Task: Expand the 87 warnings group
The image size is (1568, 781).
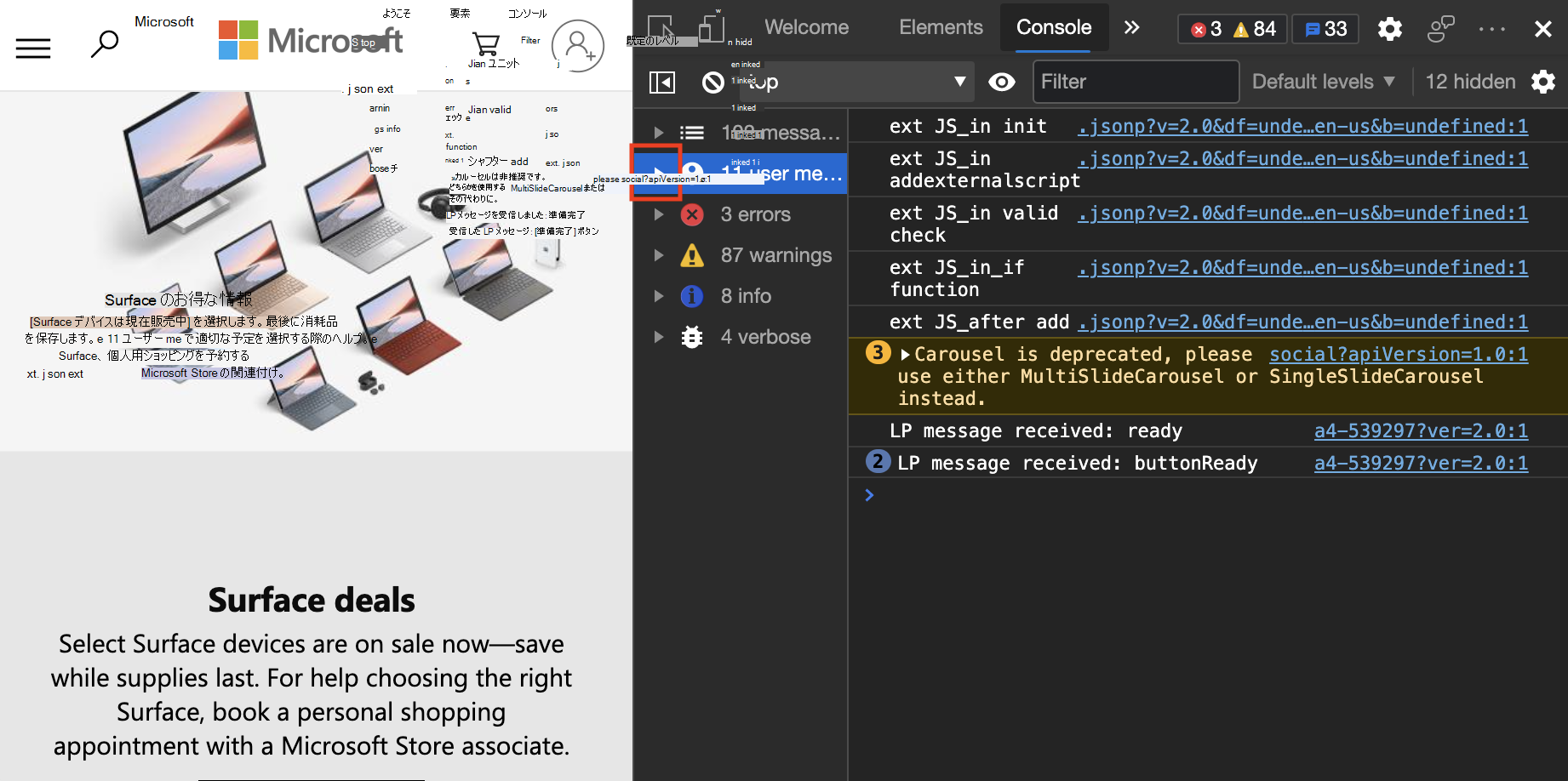Action: 658,255
